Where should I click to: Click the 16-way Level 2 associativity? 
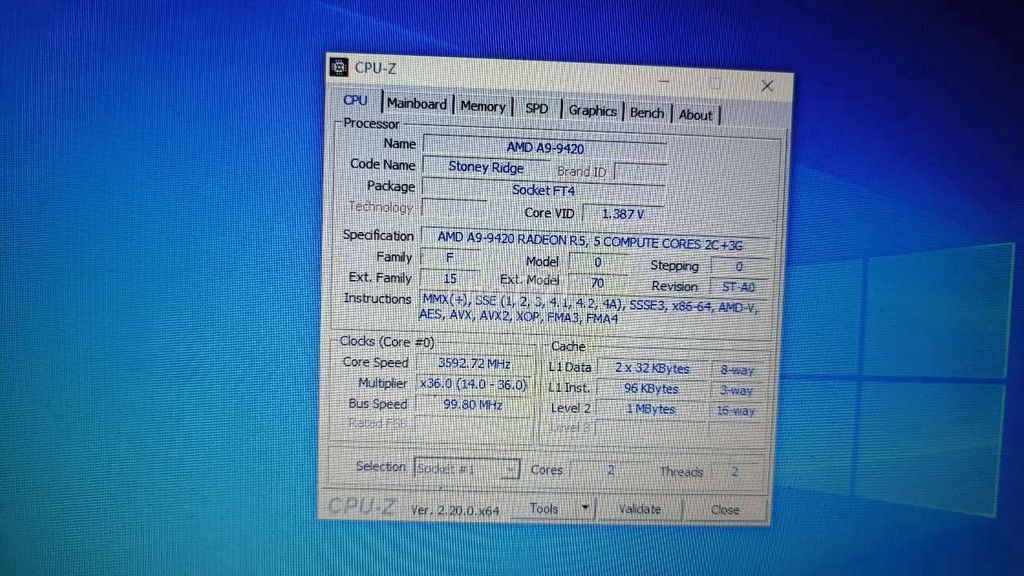point(735,411)
